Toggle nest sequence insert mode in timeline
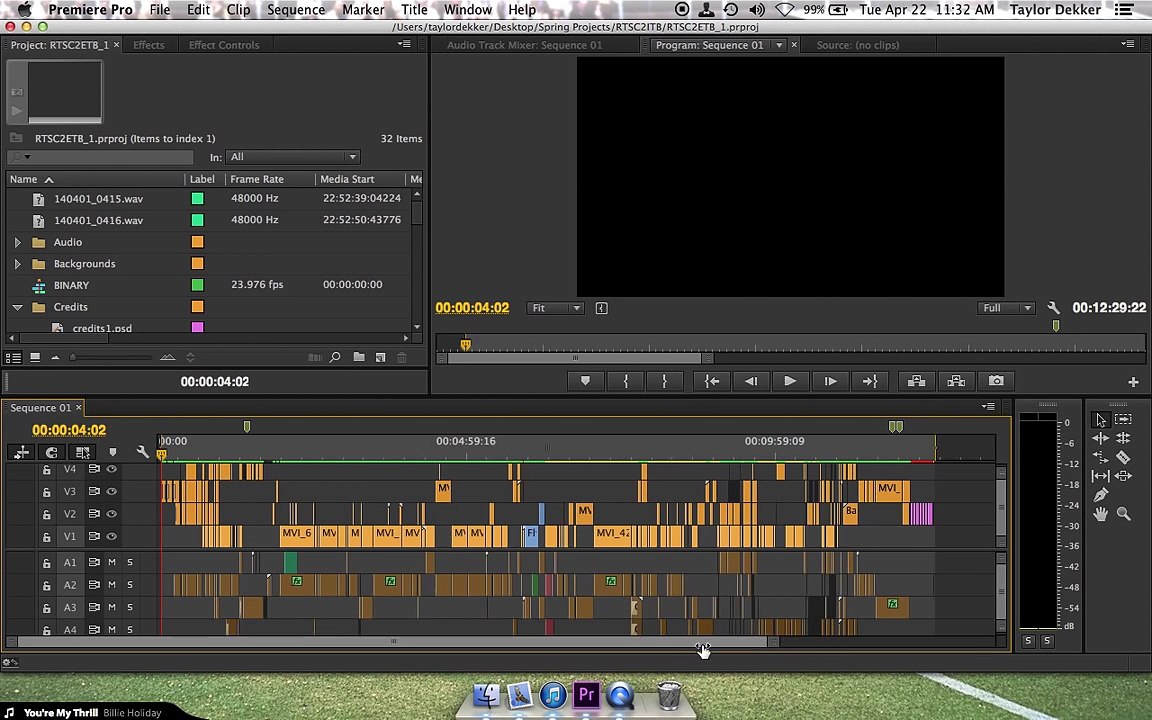Image resolution: width=1152 pixels, height=720 pixels. click(x=21, y=452)
